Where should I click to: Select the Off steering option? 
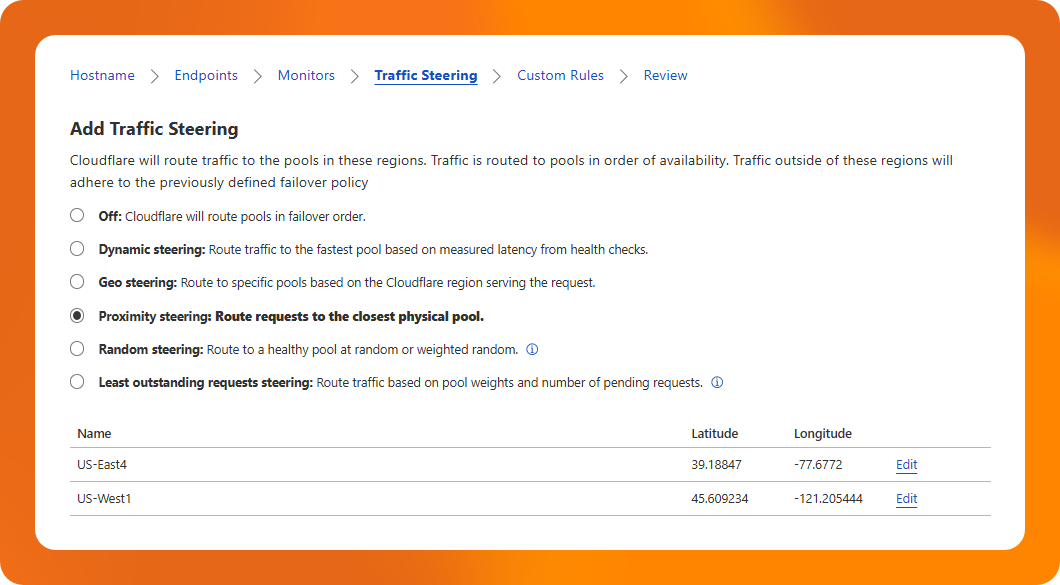pyautogui.click(x=77, y=216)
